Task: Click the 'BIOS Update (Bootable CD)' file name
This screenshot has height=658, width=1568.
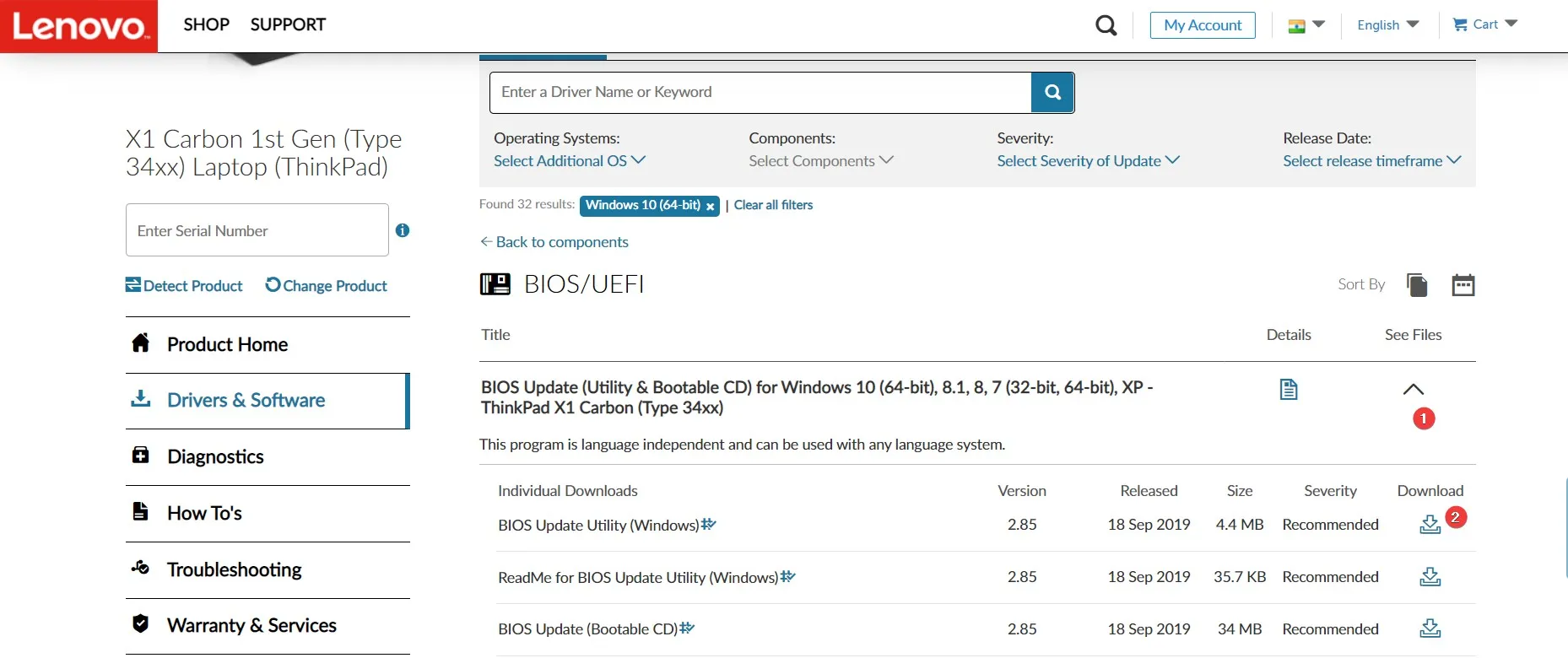Action: pyautogui.click(x=588, y=629)
